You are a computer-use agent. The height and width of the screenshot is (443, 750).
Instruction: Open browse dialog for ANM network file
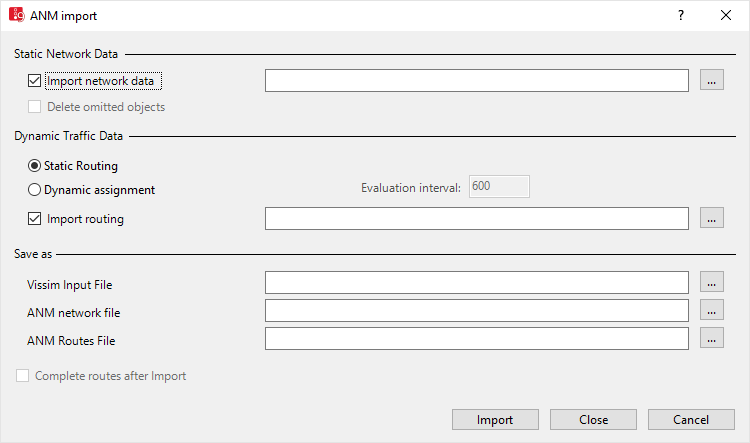click(711, 312)
